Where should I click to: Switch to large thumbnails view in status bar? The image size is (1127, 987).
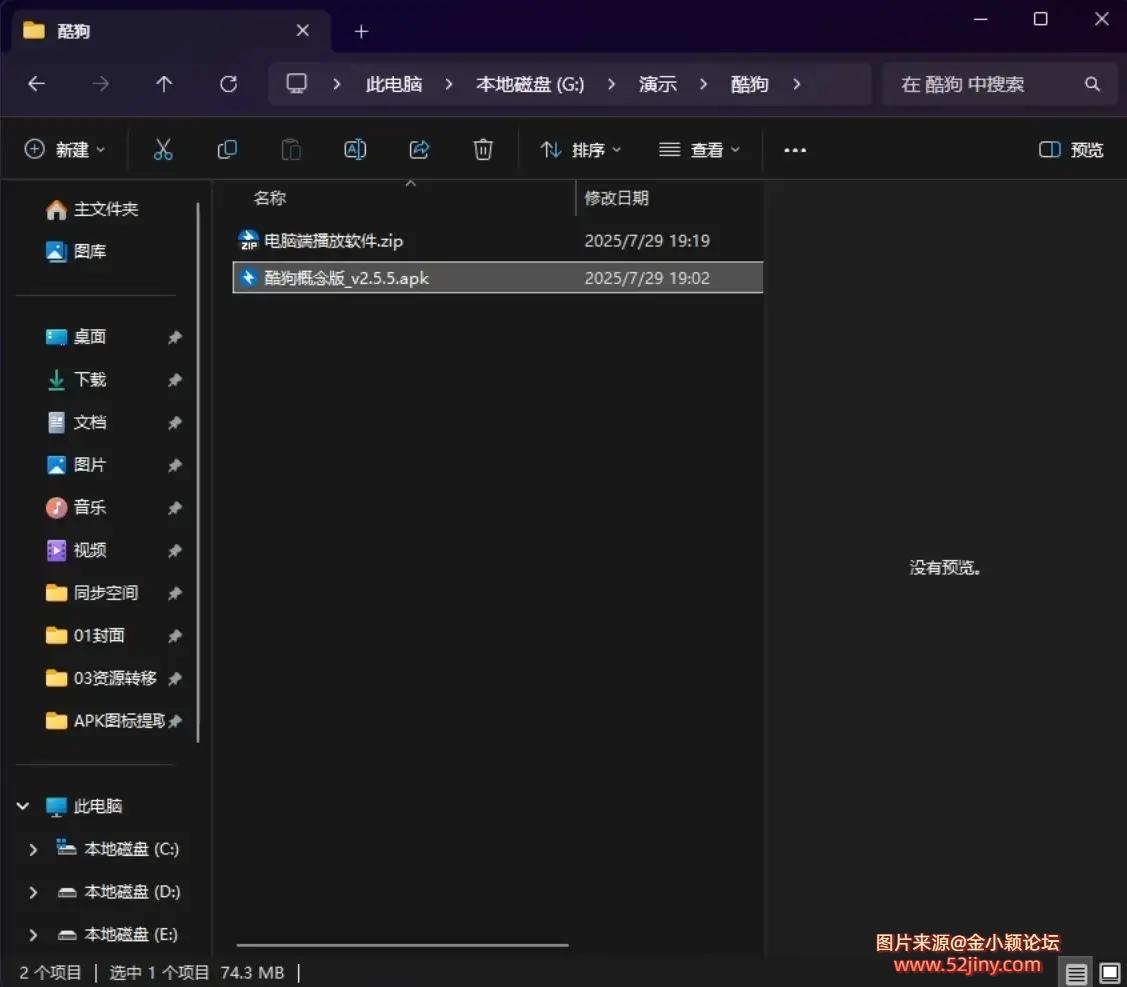coord(1108,972)
